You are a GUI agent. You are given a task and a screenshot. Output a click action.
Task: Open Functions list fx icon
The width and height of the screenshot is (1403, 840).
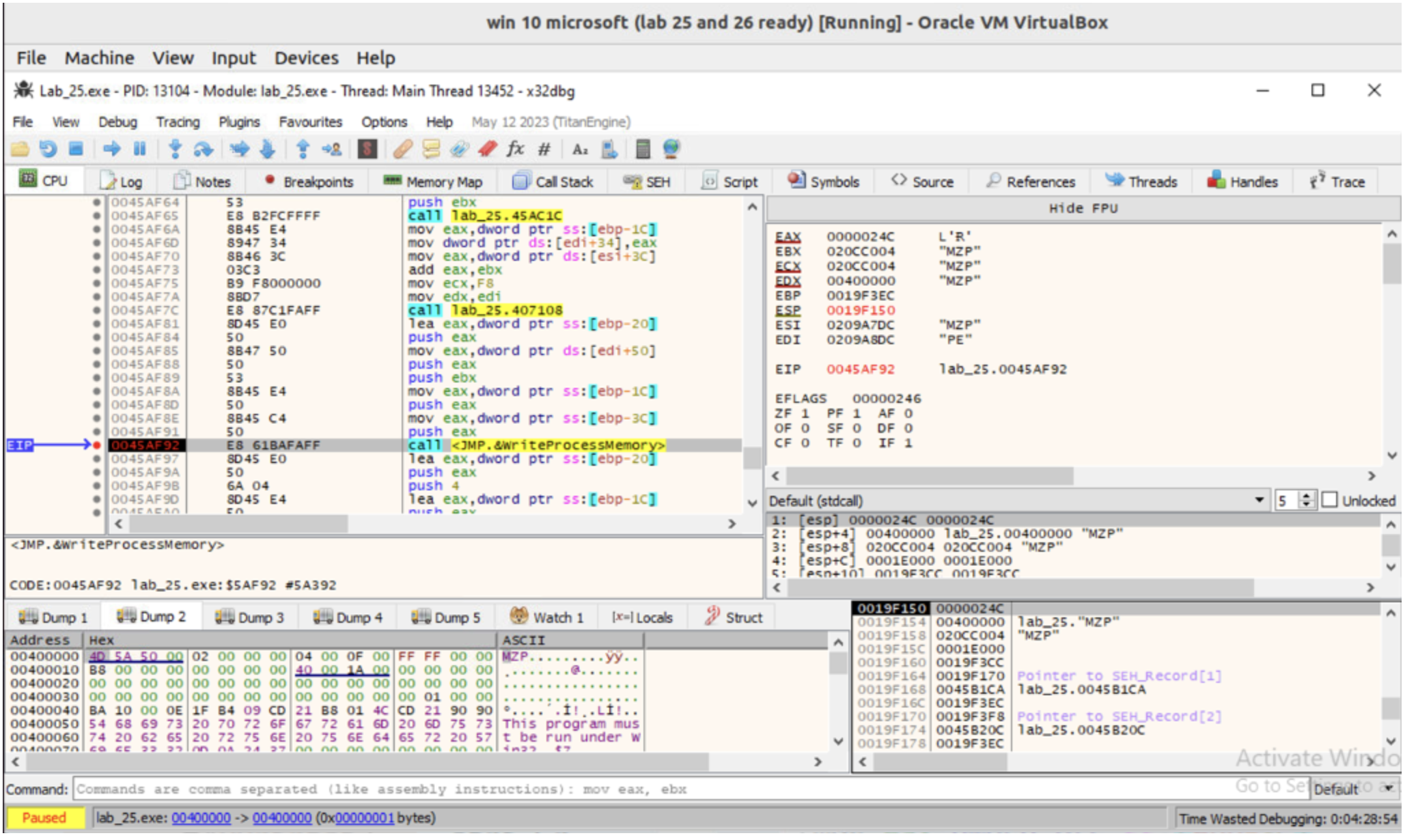coord(516,149)
